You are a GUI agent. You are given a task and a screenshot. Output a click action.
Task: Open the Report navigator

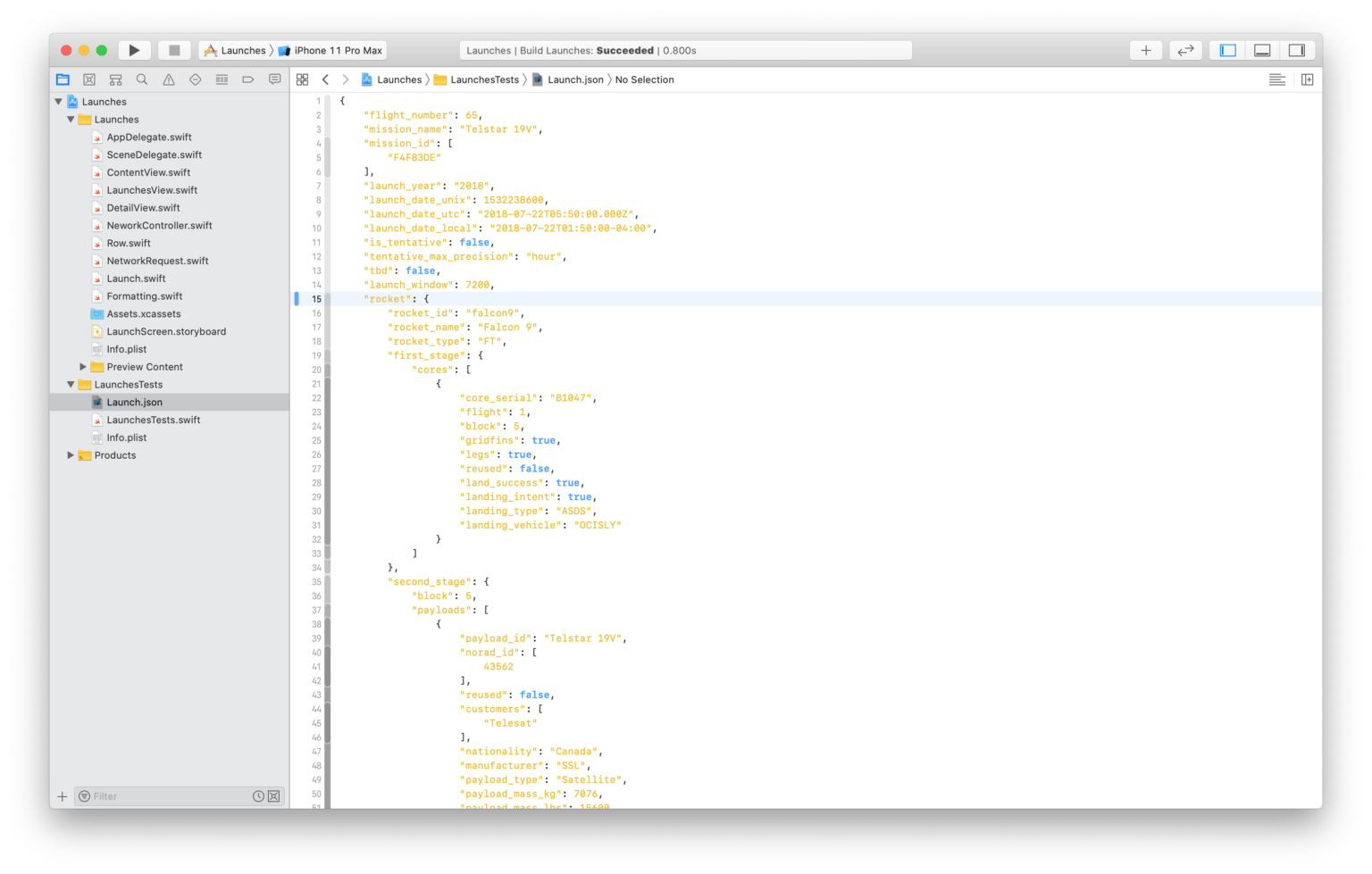(x=274, y=79)
